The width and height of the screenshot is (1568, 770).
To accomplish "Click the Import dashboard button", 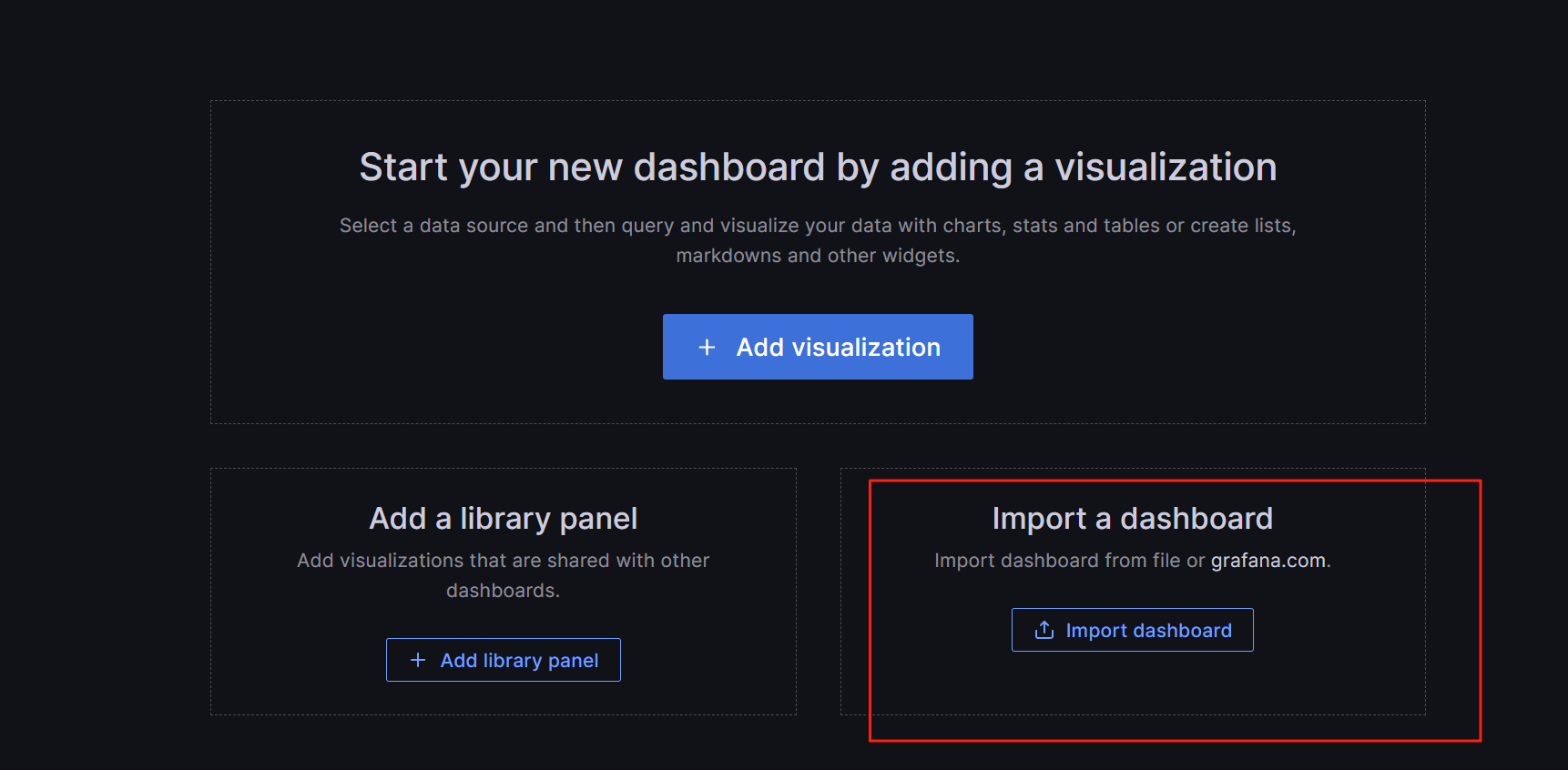I will click(1133, 630).
